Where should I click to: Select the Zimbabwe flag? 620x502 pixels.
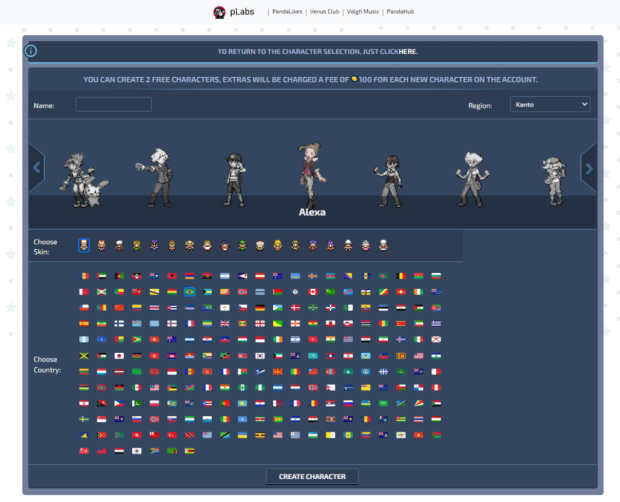coord(189,451)
